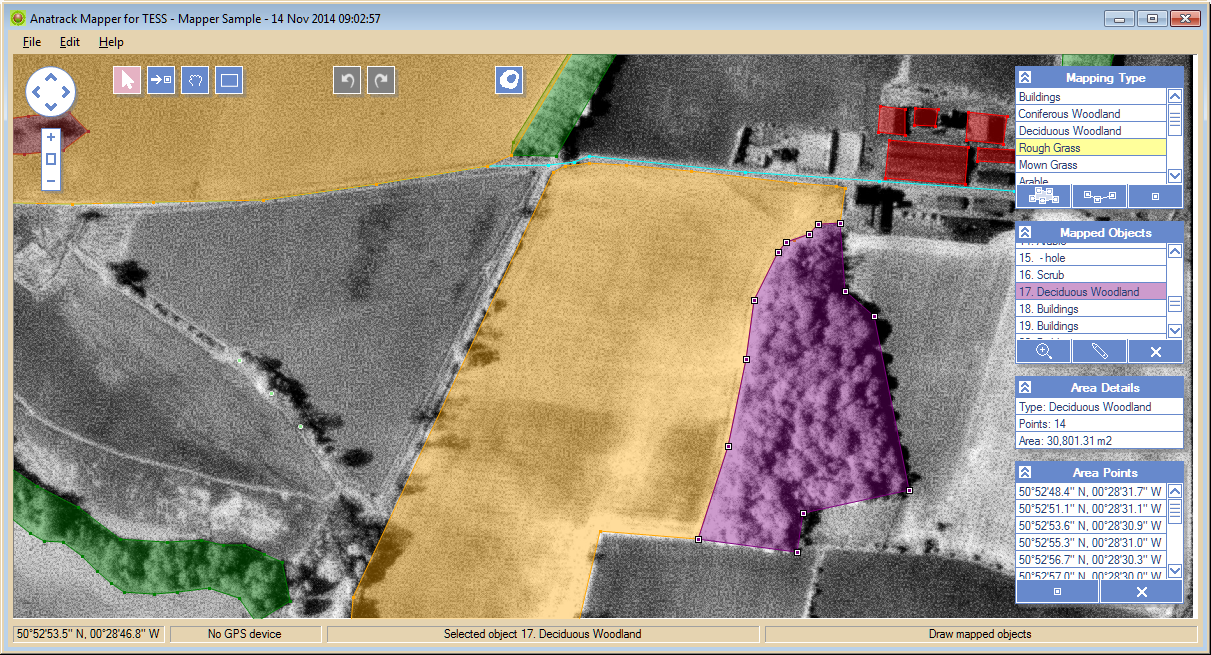Select 16. Scrub in Mapped Objects
The width and height of the screenshot is (1211, 655).
[x=1041, y=275]
